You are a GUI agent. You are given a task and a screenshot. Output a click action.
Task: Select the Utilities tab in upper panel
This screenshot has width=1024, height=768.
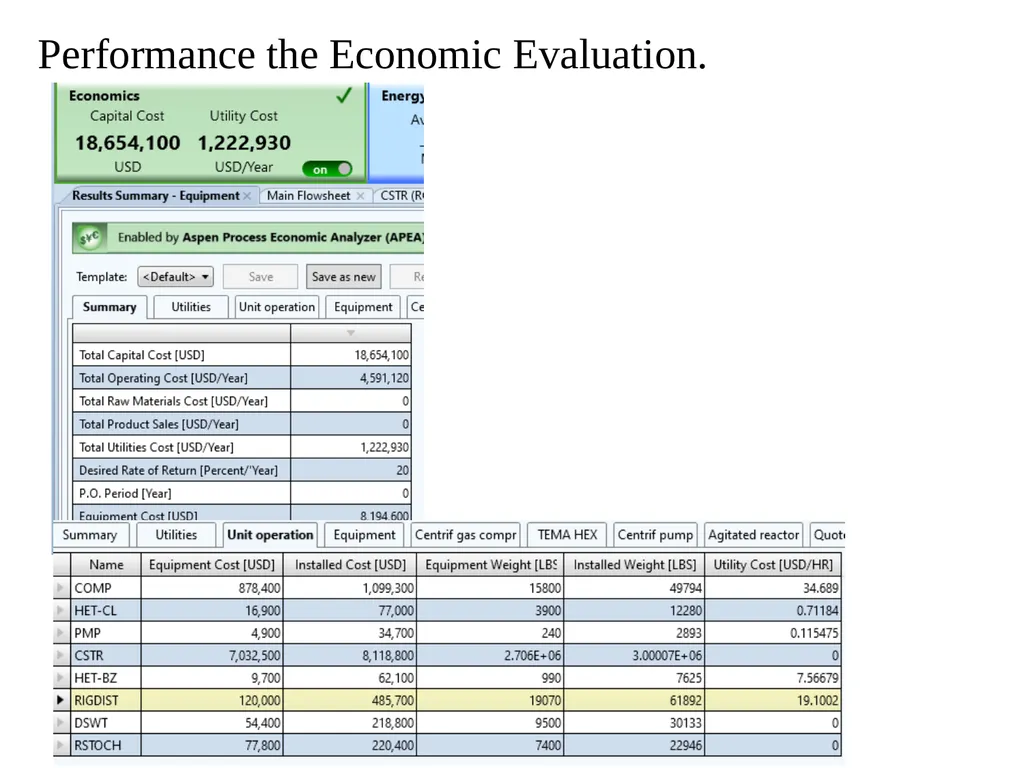(191, 307)
